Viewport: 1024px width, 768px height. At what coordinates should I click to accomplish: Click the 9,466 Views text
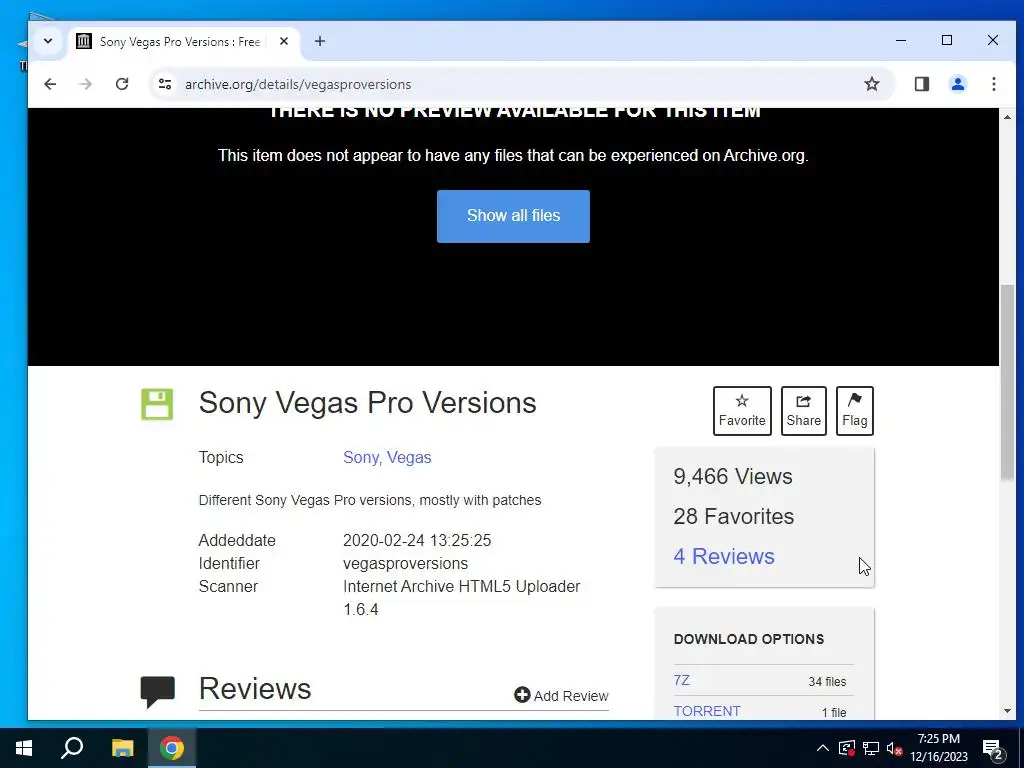[733, 476]
